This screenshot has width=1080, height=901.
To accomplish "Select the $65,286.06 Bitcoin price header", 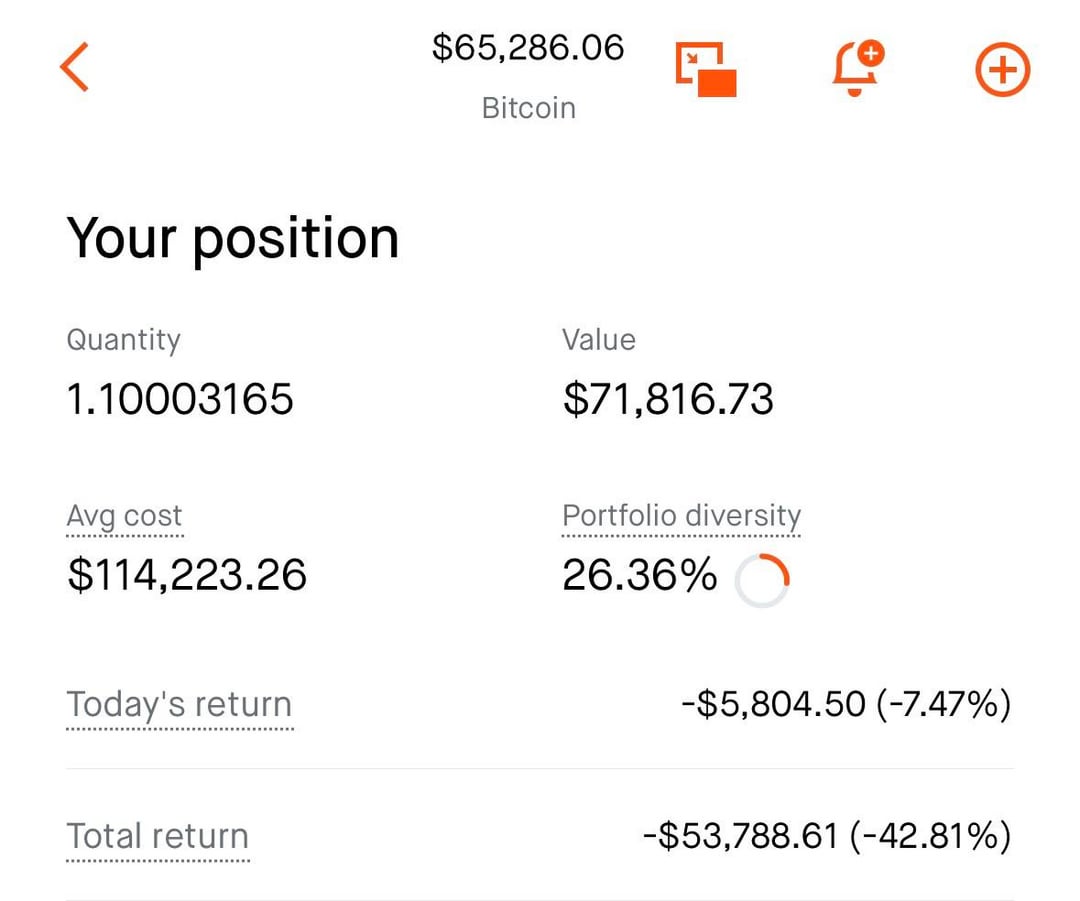I will (528, 47).
